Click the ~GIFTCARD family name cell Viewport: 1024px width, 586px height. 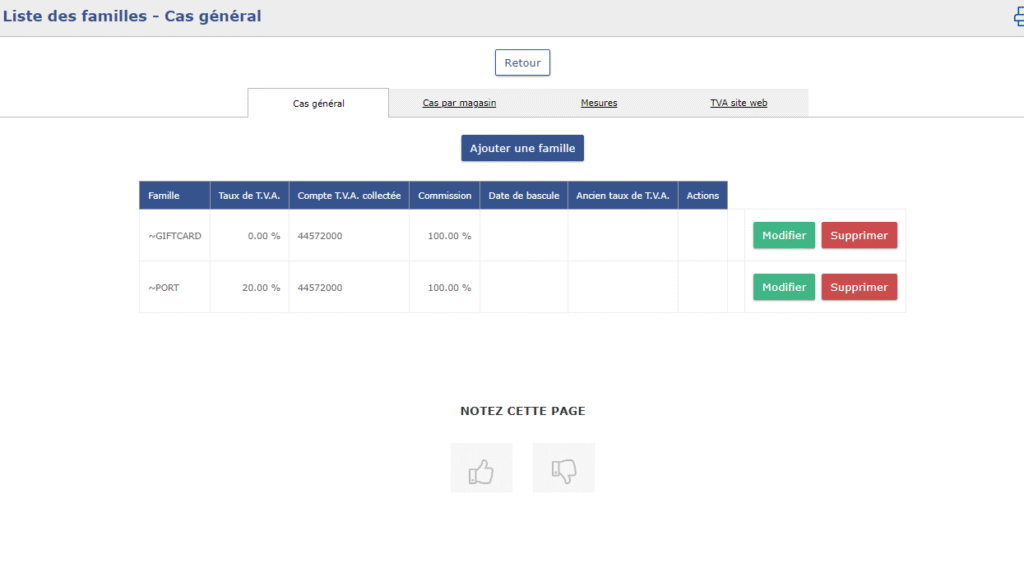(x=174, y=235)
